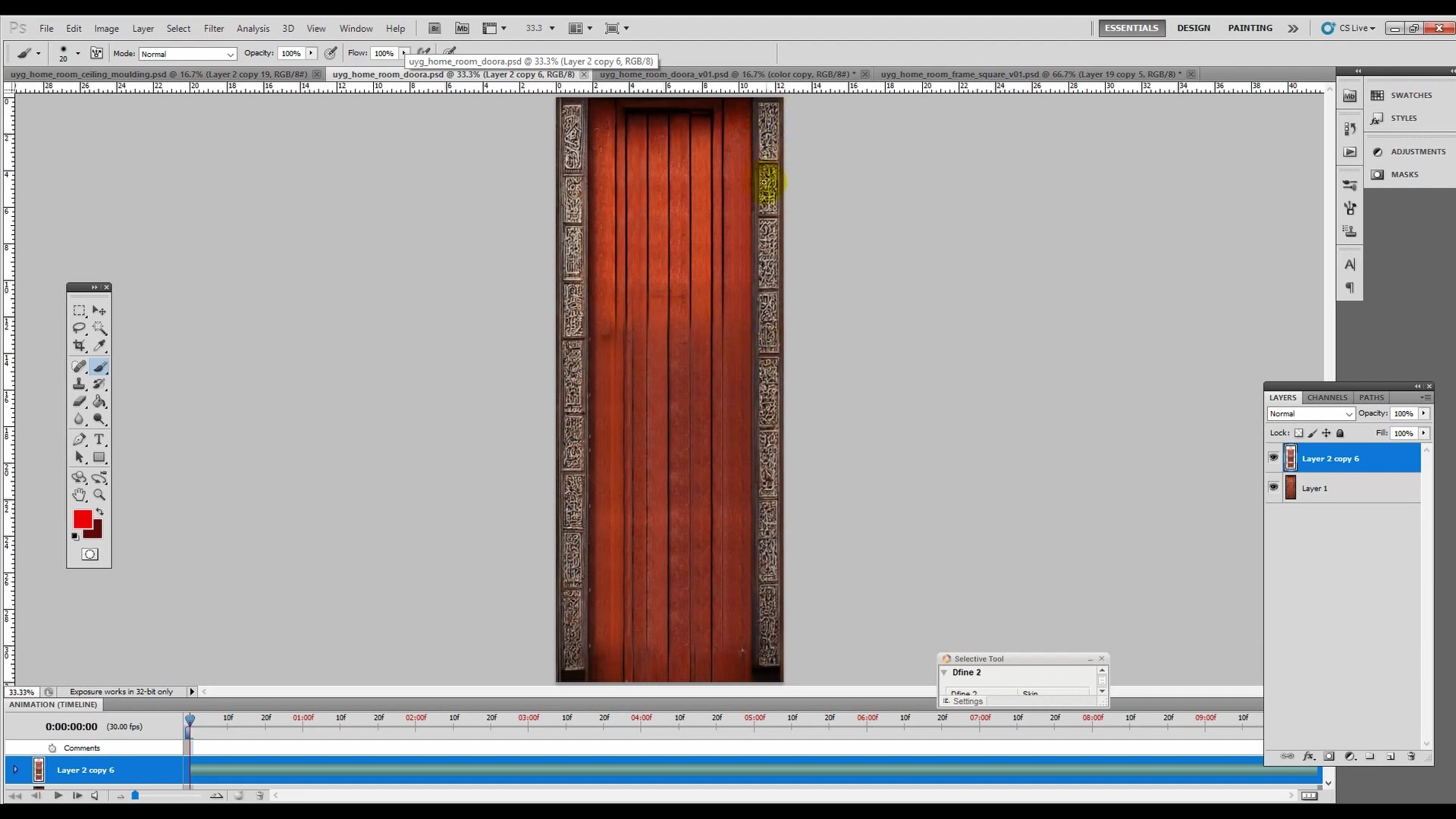Select the Path Selection tool
Image resolution: width=1456 pixels, height=819 pixels.
click(79, 457)
